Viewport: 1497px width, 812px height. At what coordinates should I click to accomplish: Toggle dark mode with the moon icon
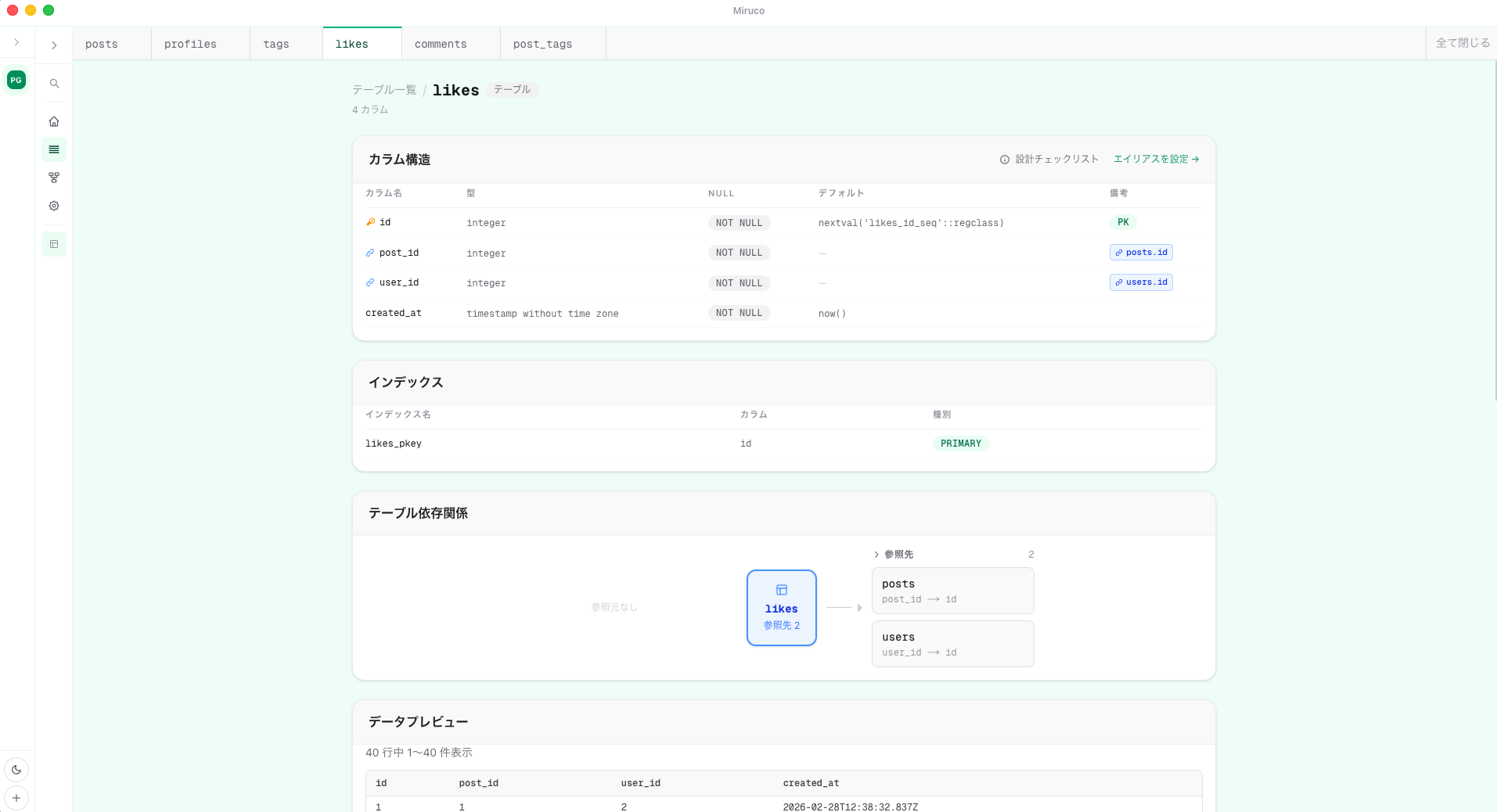coord(16,770)
